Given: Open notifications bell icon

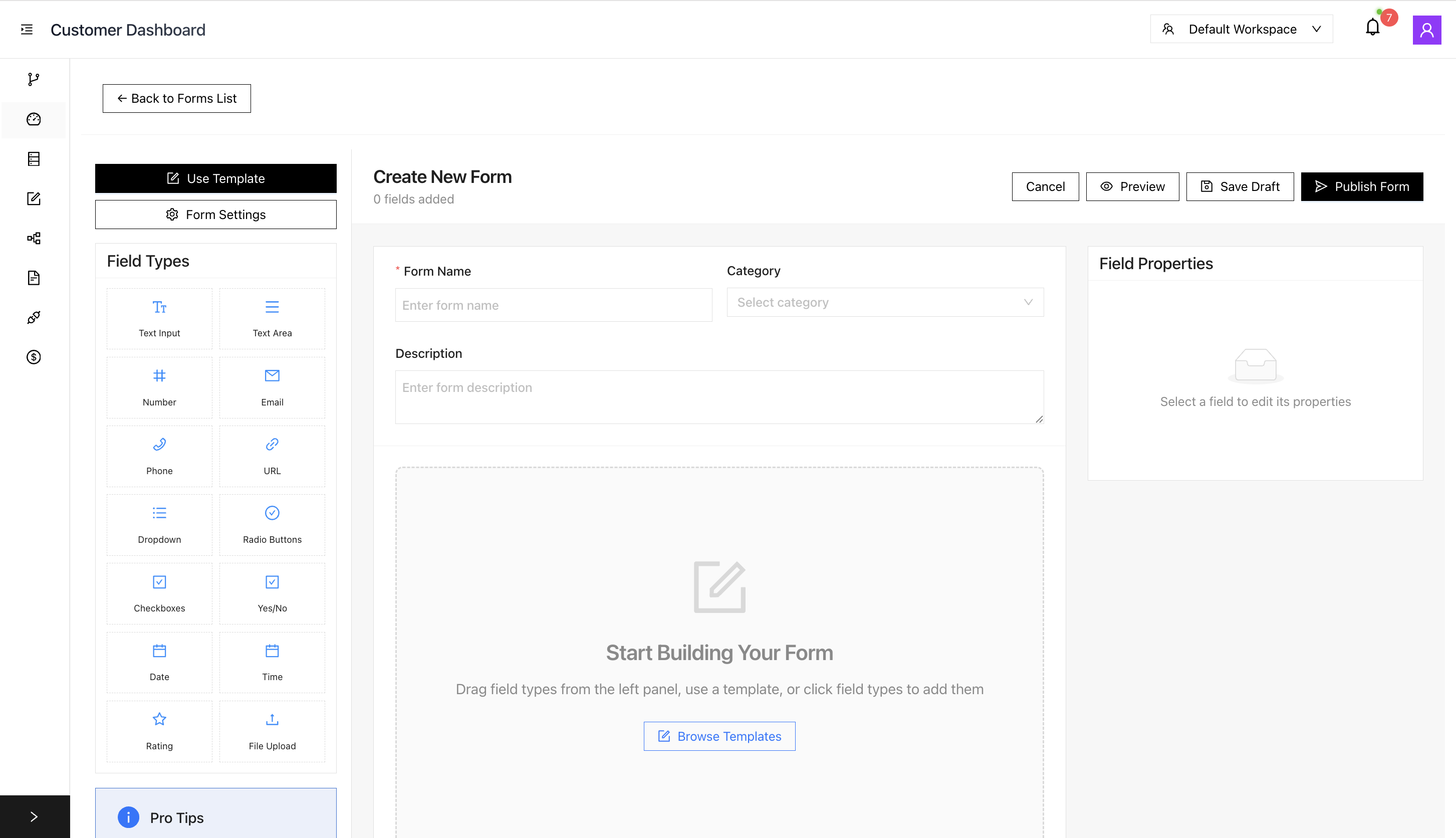Looking at the screenshot, I should click(x=1373, y=28).
